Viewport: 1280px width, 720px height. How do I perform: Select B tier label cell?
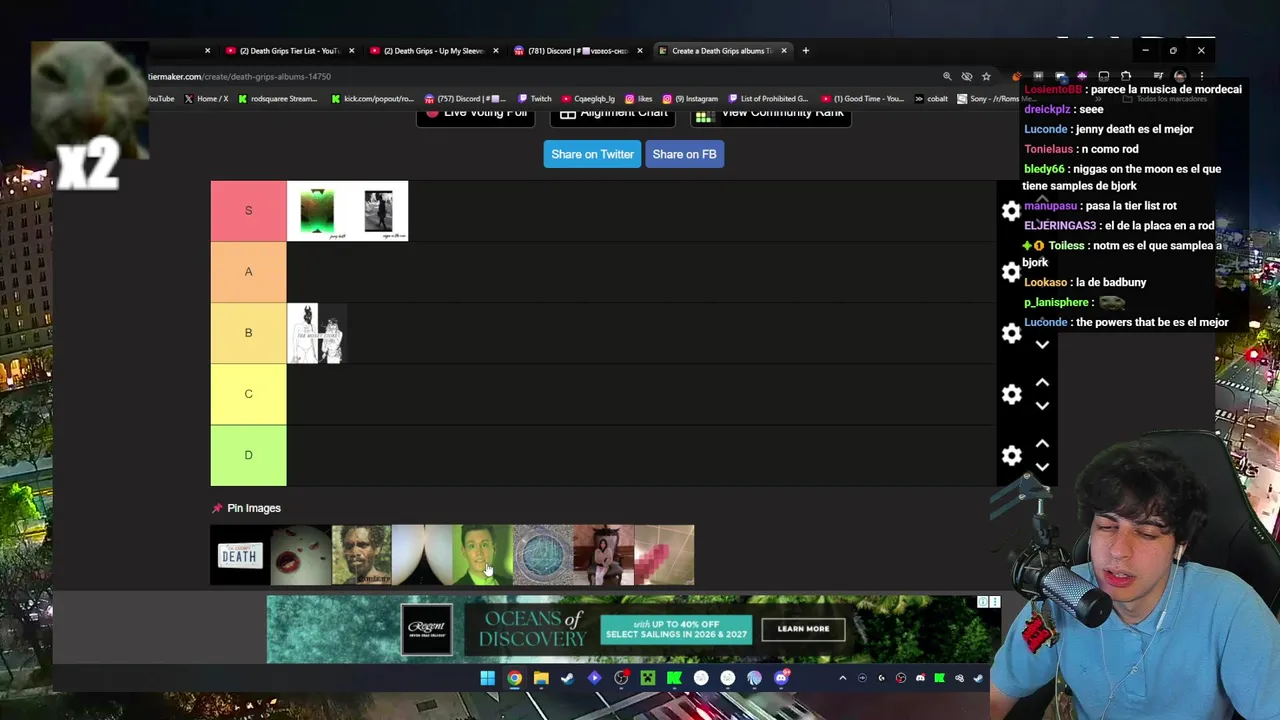point(248,333)
